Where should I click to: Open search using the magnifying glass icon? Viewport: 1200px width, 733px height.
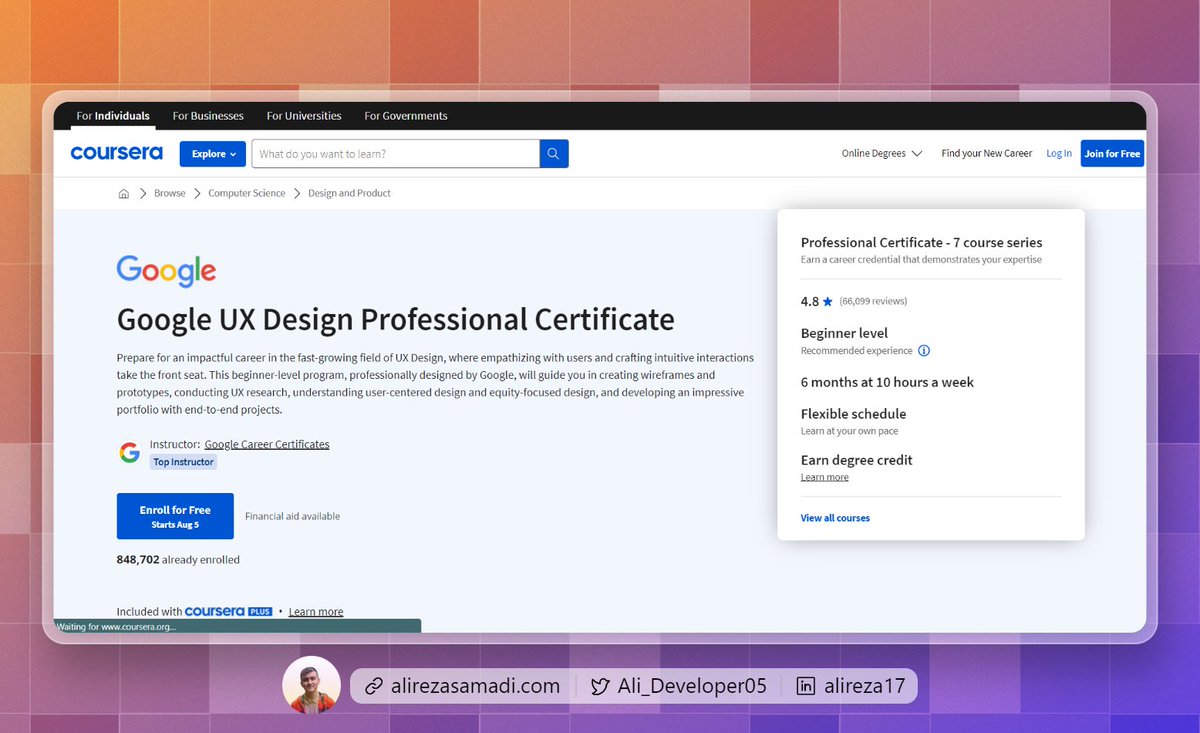(553, 153)
